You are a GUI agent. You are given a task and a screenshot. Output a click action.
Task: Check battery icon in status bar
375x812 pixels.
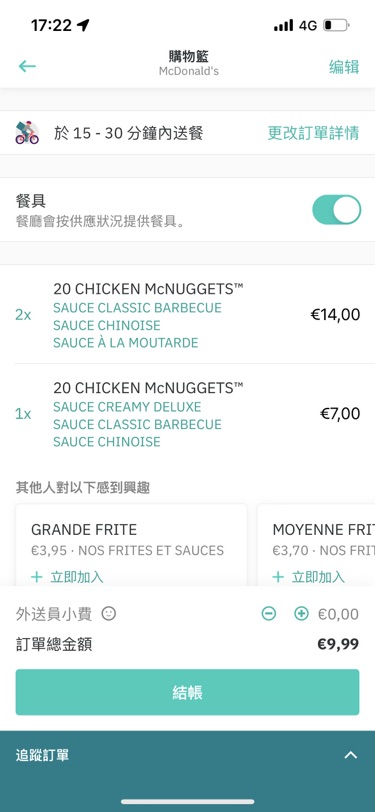click(x=336, y=25)
